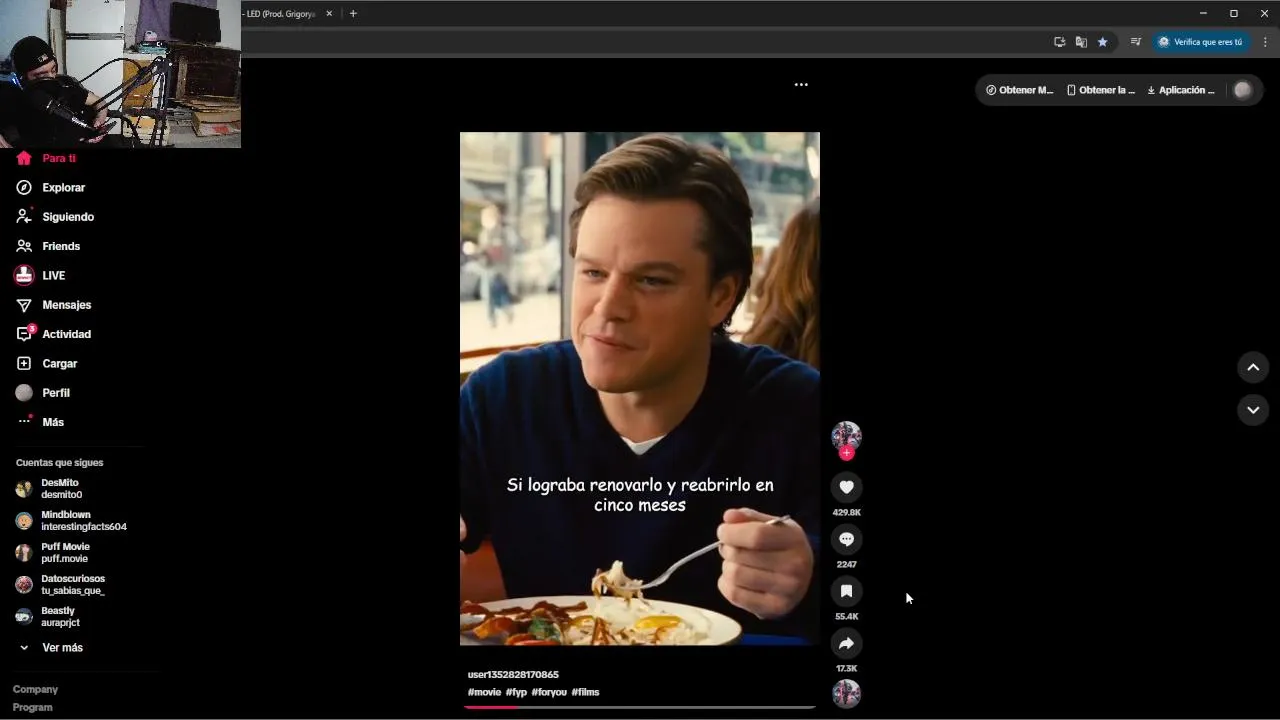Click the translate page icon
This screenshot has width=1280, height=720.
pyautogui.click(x=1081, y=42)
